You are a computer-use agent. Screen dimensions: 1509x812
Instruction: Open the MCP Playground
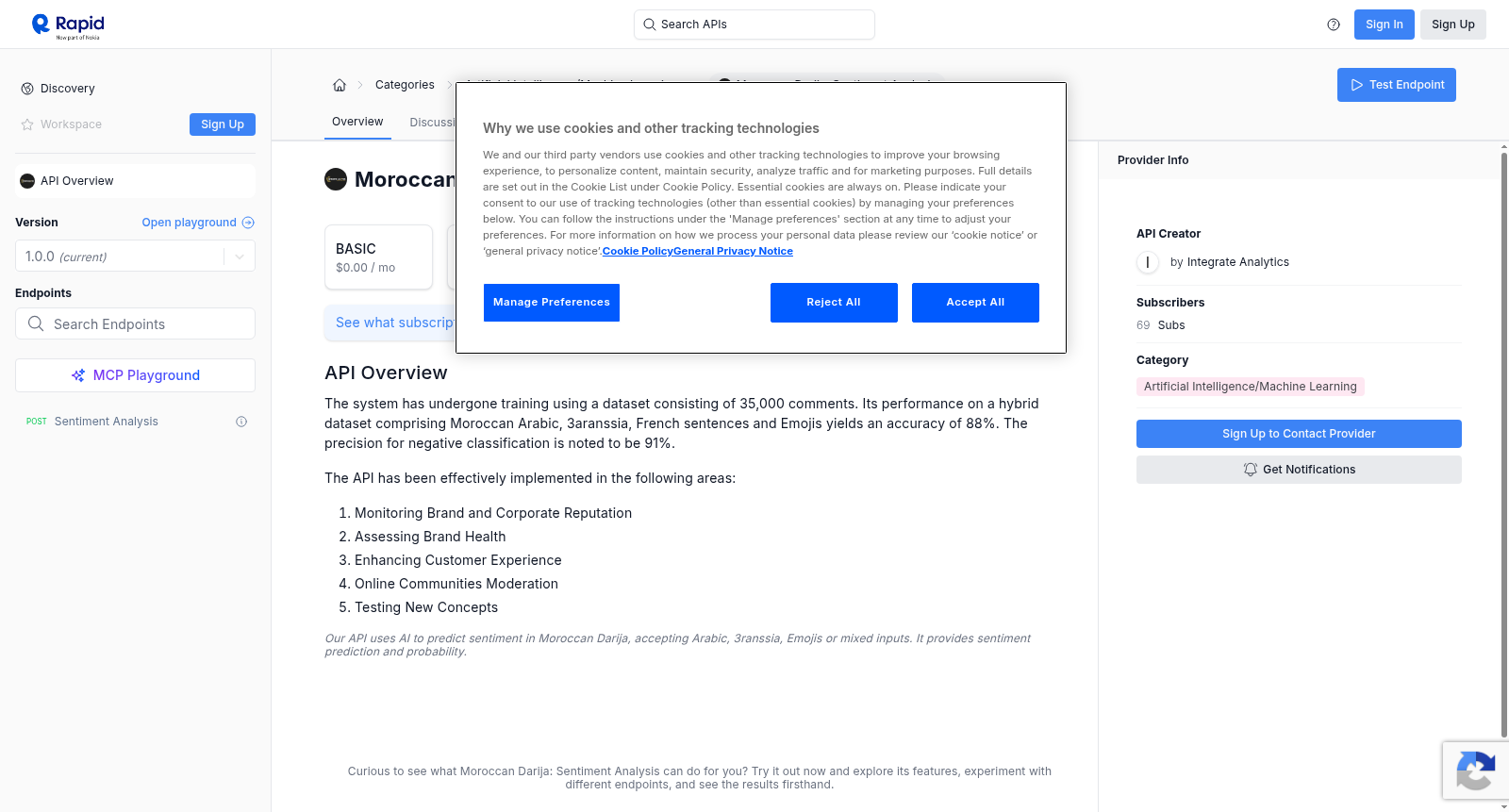[135, 375]
